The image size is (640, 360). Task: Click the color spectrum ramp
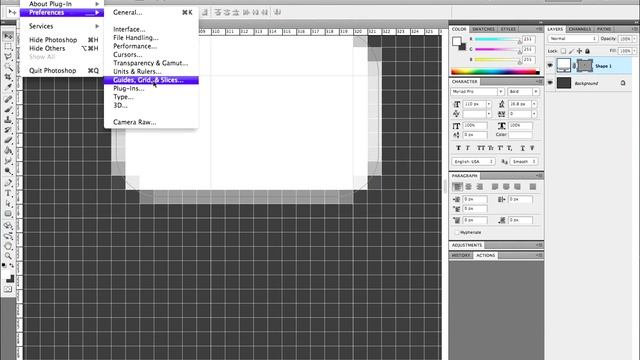tap(495, 72)
